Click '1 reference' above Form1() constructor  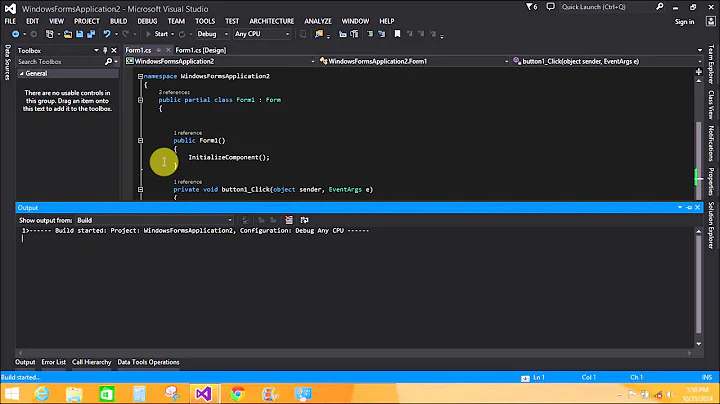[x=187, y=133]
